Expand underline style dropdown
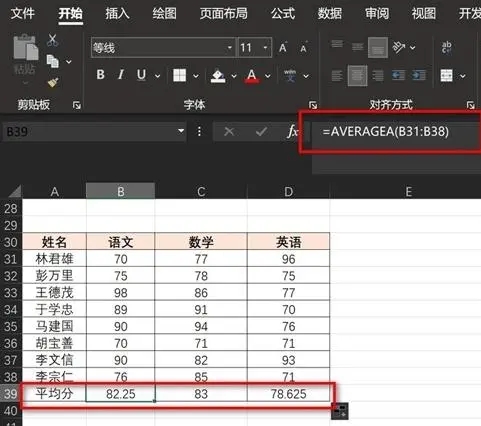Image resolution: width=481 pixels, height=426 pixels. [x=158, y=76]
